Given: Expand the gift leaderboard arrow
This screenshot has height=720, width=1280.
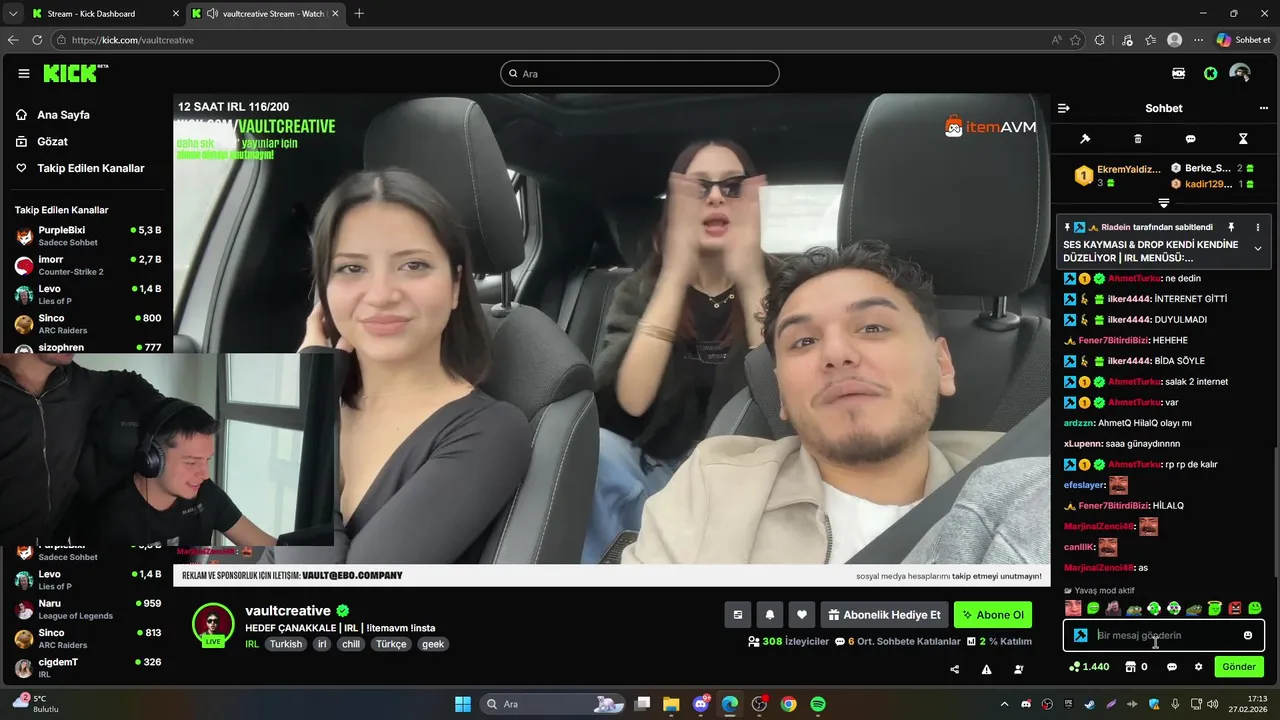Looking at the screenshot, I should pyautogui.click(x=1163, y=203).
